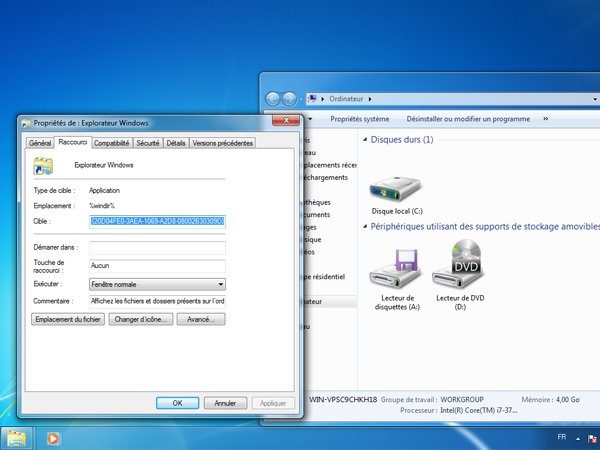Click the %windir% location value
Screen dimensions: 600x450
tap(102, 206)
